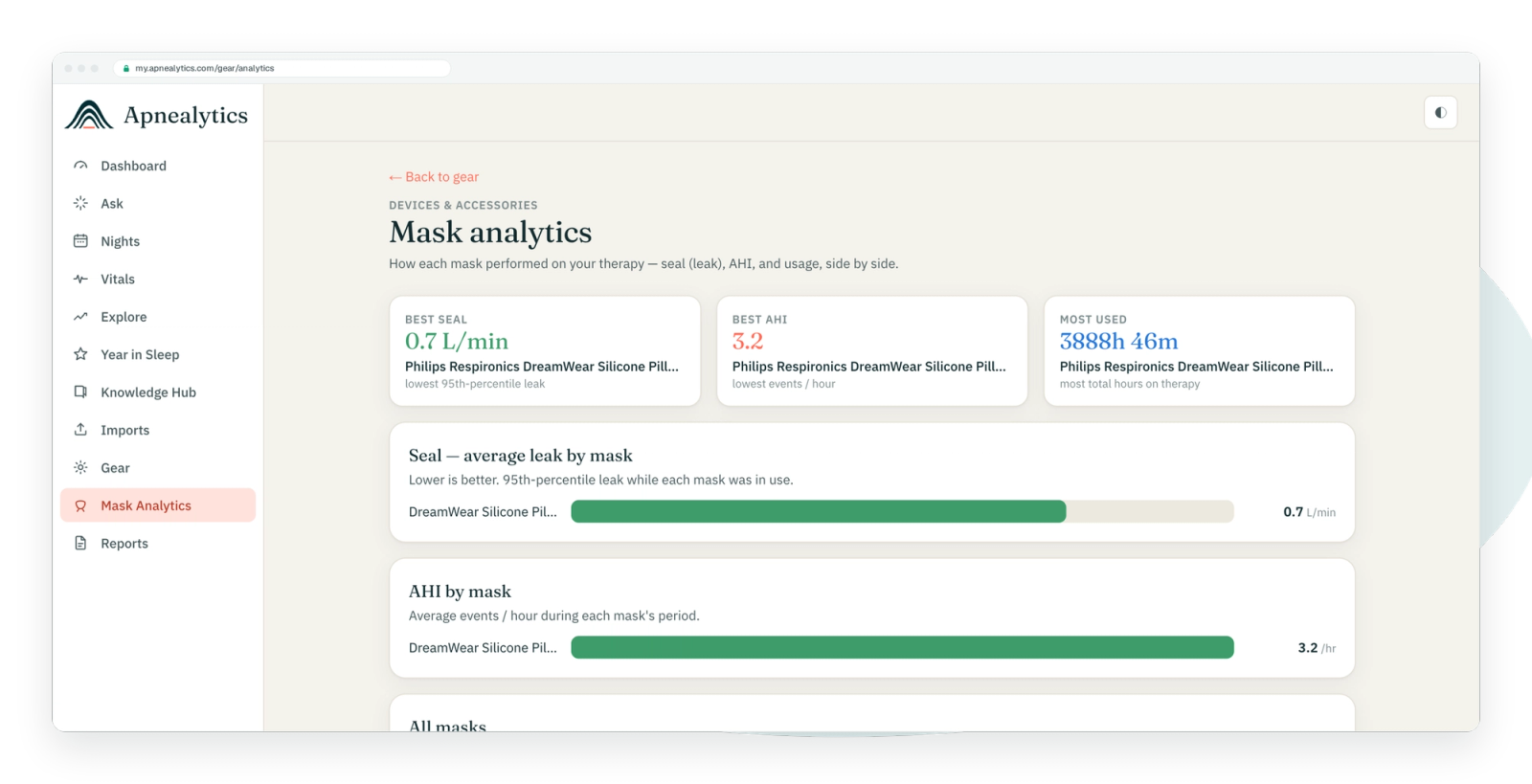Open Dashboard via its gauge icon
Screen dimensions: 1532x784
(x=80, y=166)
